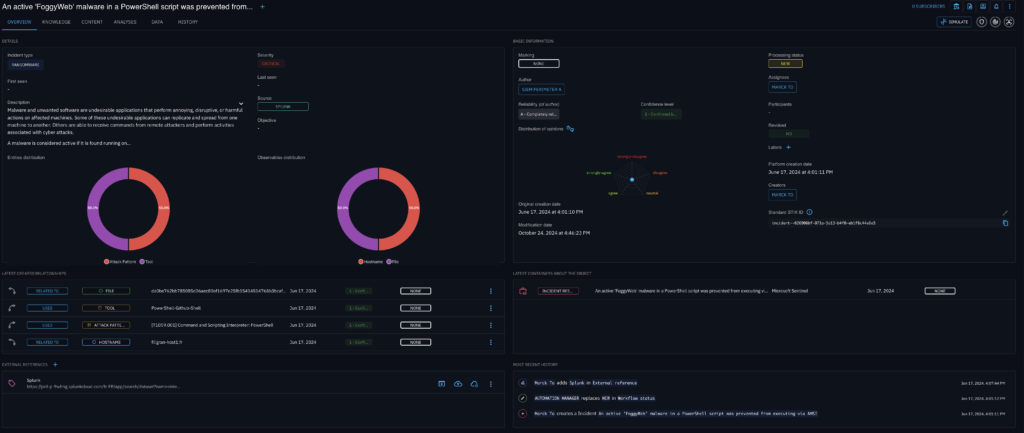This screenshot has width=1024, height=433.
Task: Click the first blue icon on Splunk reference row
Action: tap(441, 384)
